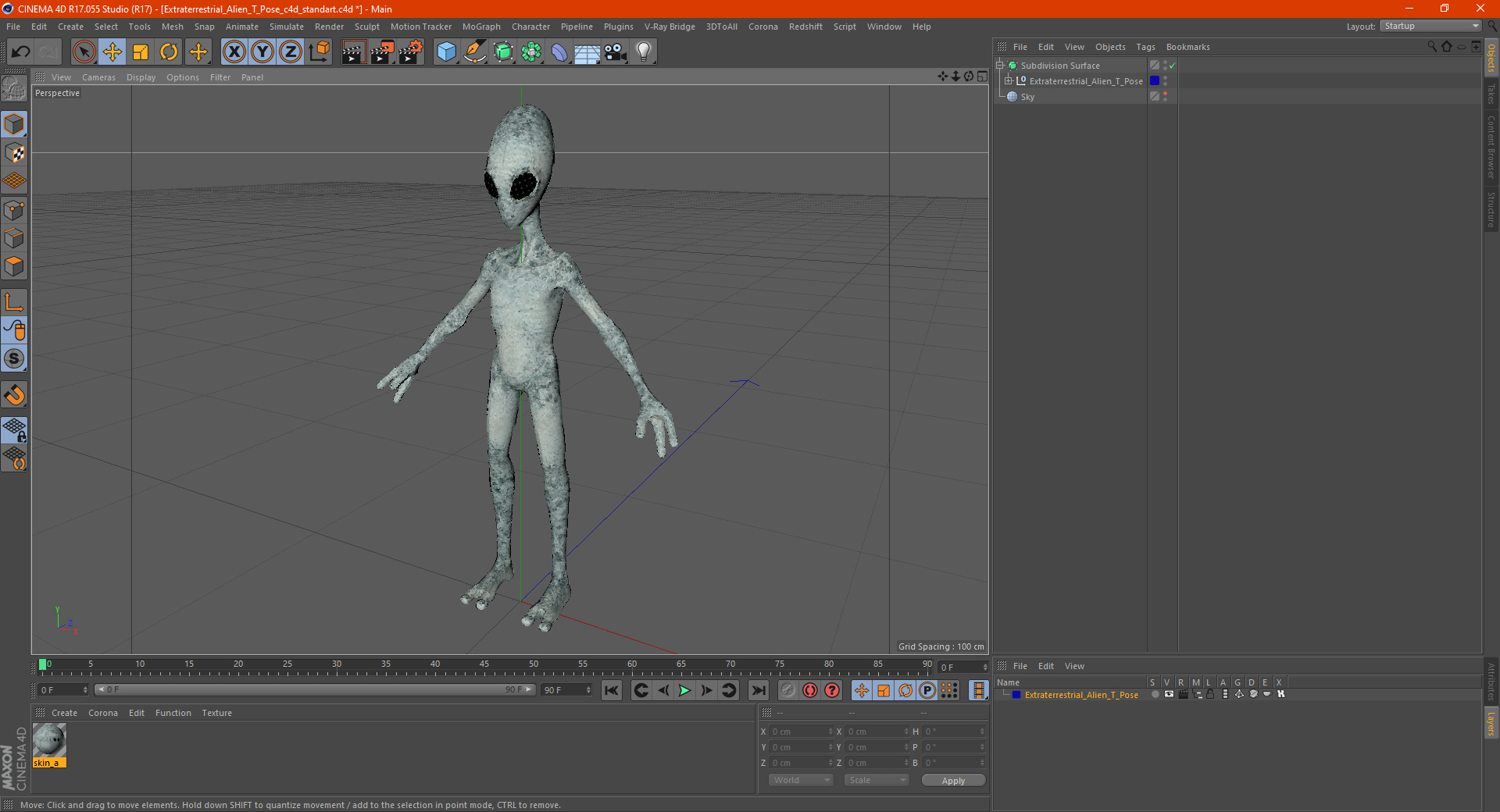This screenshot has height=812, width=1500.
Task: Open the Content Browser side tab
Action: (1491, 147)
